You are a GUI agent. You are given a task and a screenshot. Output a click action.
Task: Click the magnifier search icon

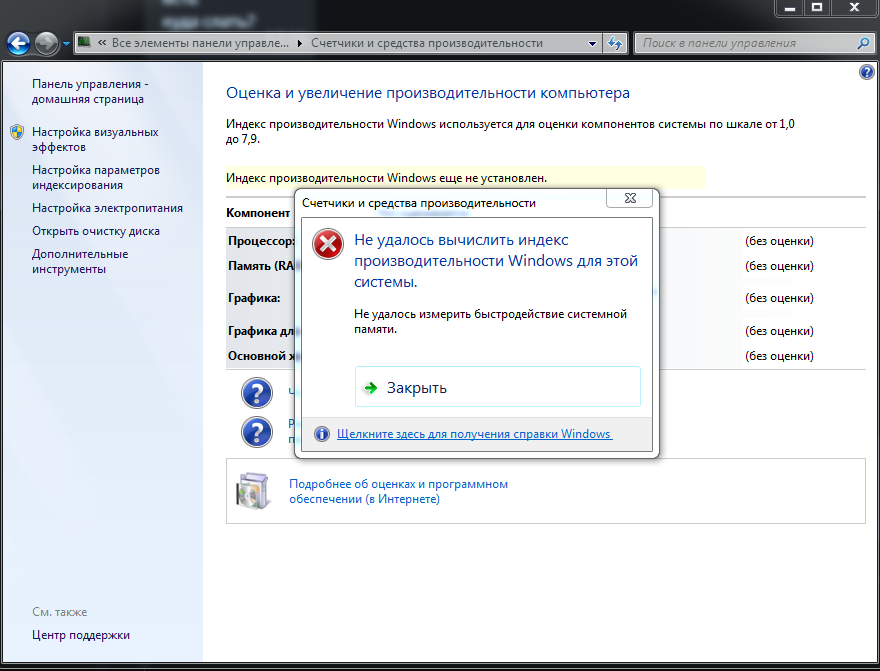(864, 43)
